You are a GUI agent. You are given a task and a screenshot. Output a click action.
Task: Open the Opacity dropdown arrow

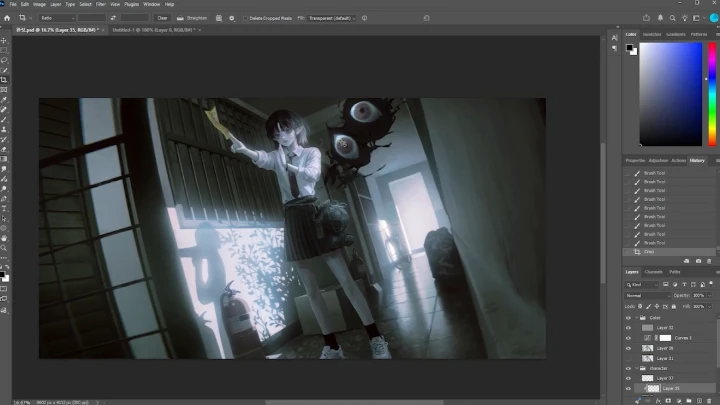710,295
